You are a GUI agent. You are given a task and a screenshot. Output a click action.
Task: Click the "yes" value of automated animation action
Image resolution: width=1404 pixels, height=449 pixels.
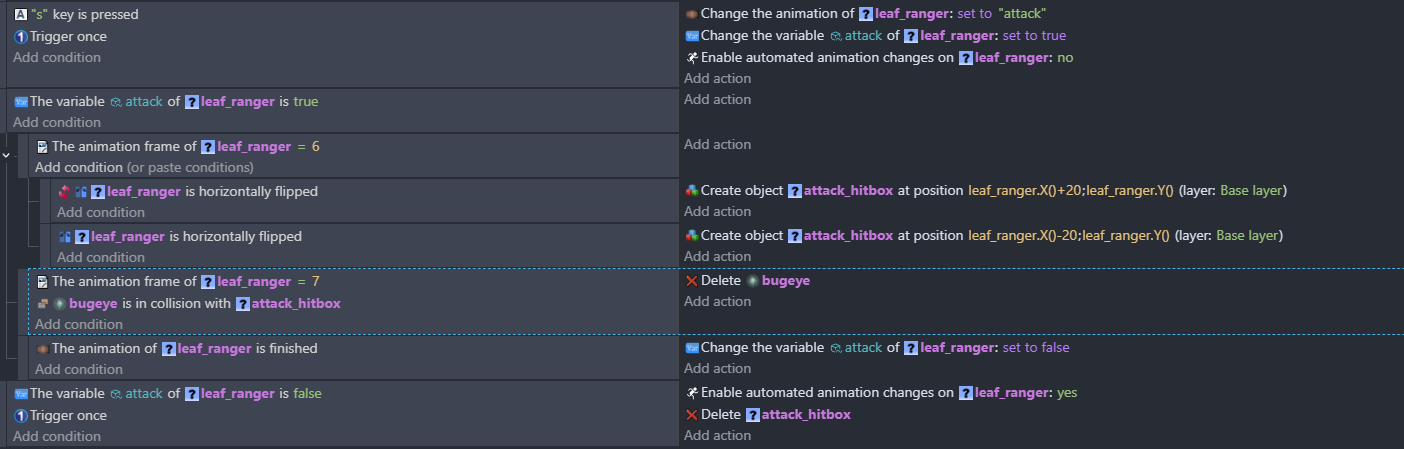(x=1066, y=393)
